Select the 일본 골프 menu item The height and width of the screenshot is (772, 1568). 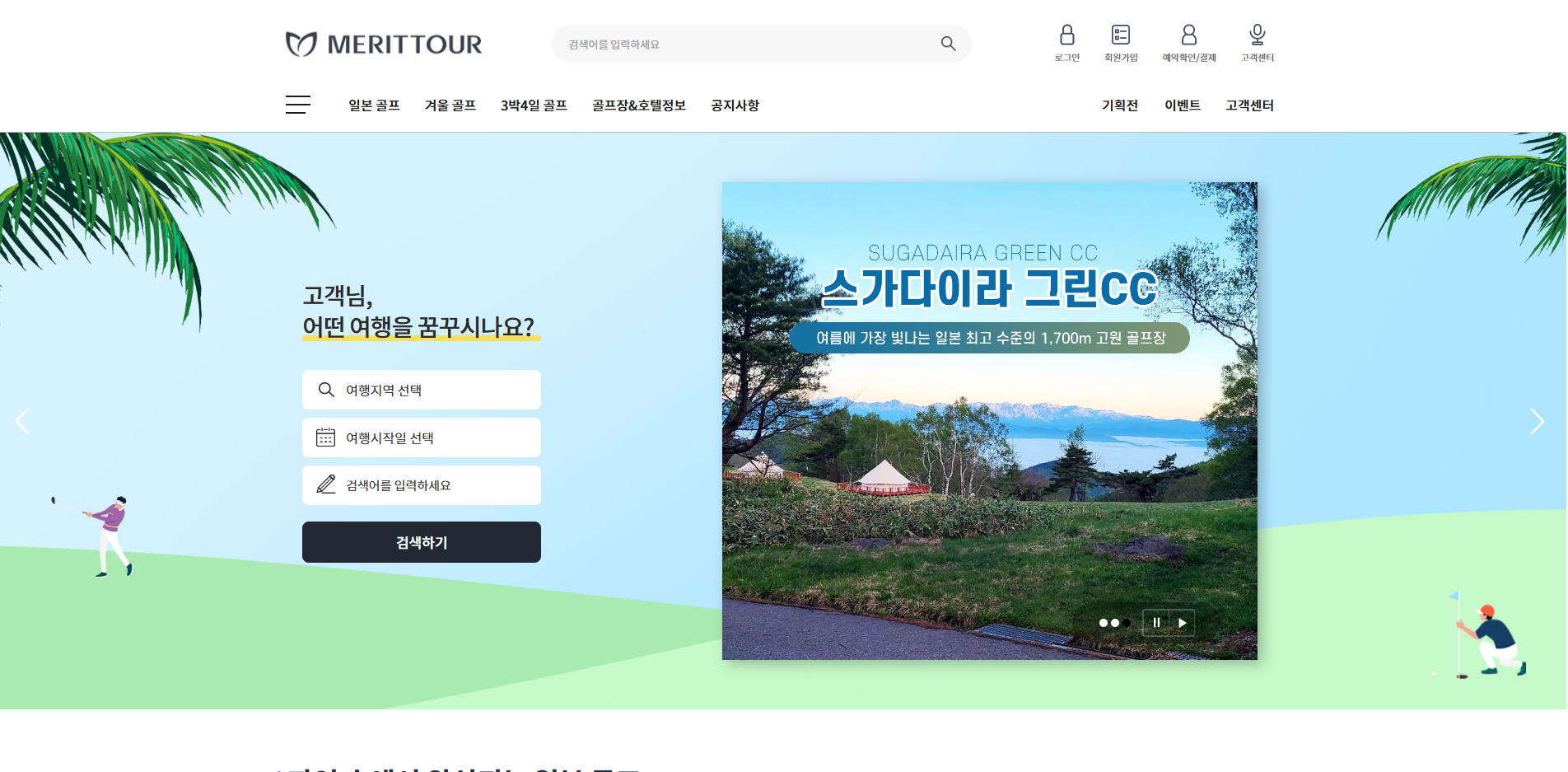pyautogui.click(x=374, y=105)
